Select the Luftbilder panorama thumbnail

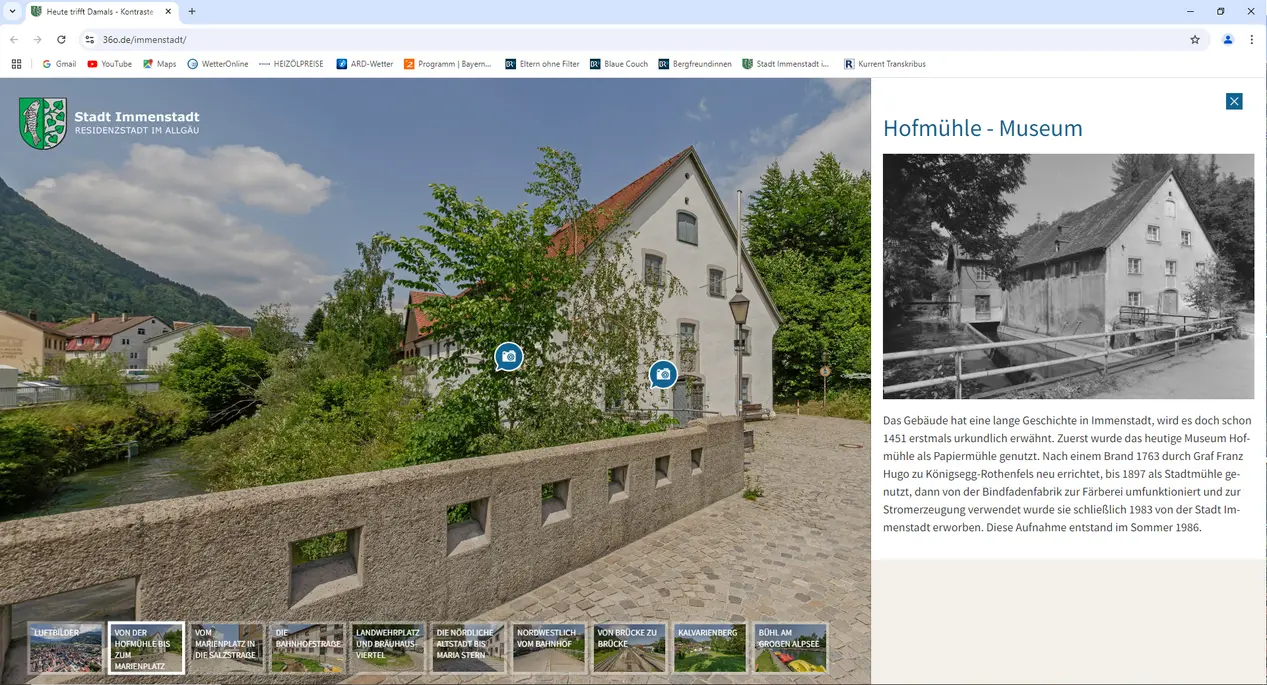(x=65, y=648)
